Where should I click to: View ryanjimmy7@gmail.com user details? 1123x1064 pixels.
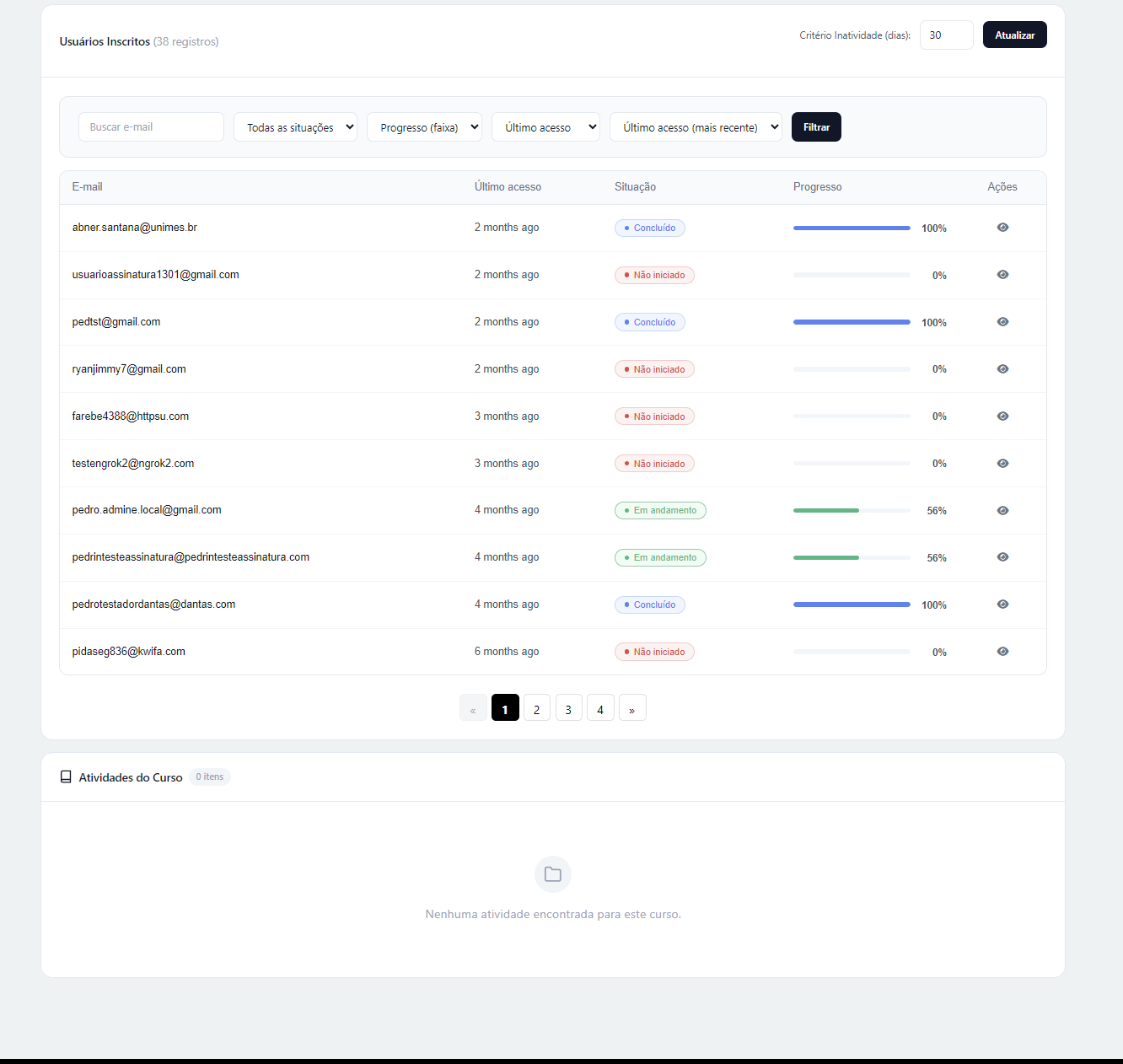pos(1002,369)
